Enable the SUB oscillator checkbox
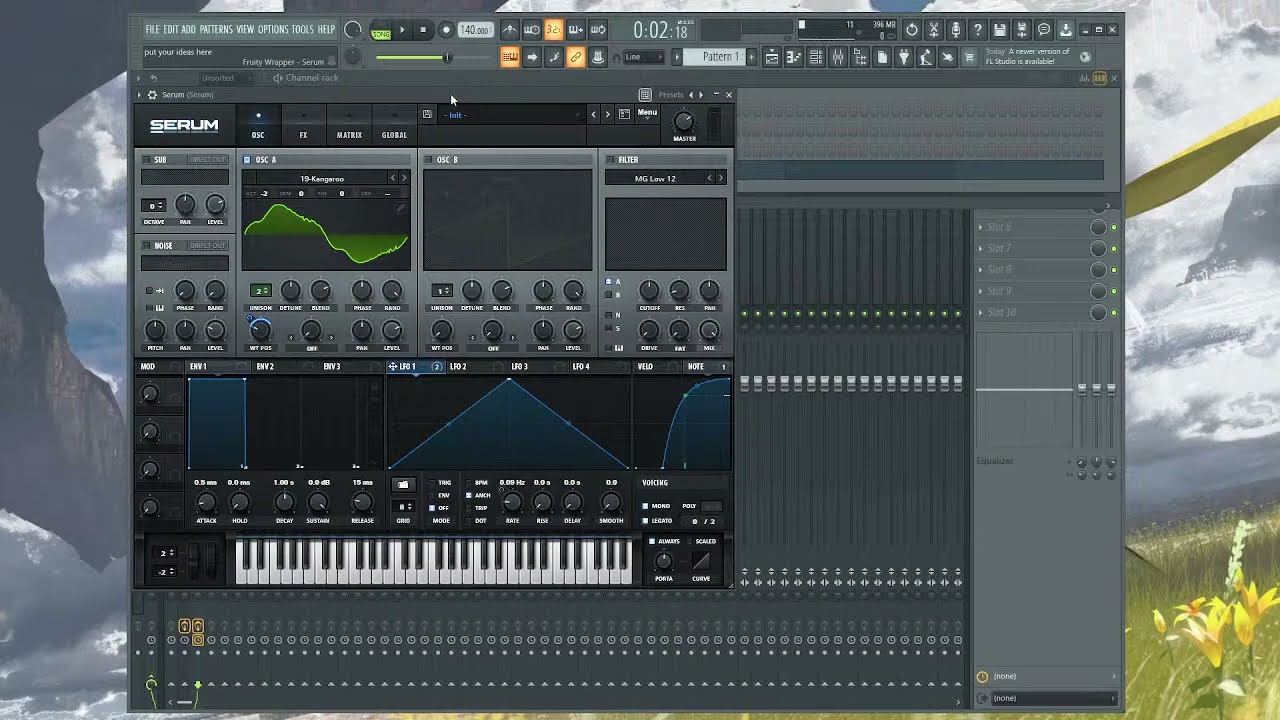 click(x=146, y=160)
